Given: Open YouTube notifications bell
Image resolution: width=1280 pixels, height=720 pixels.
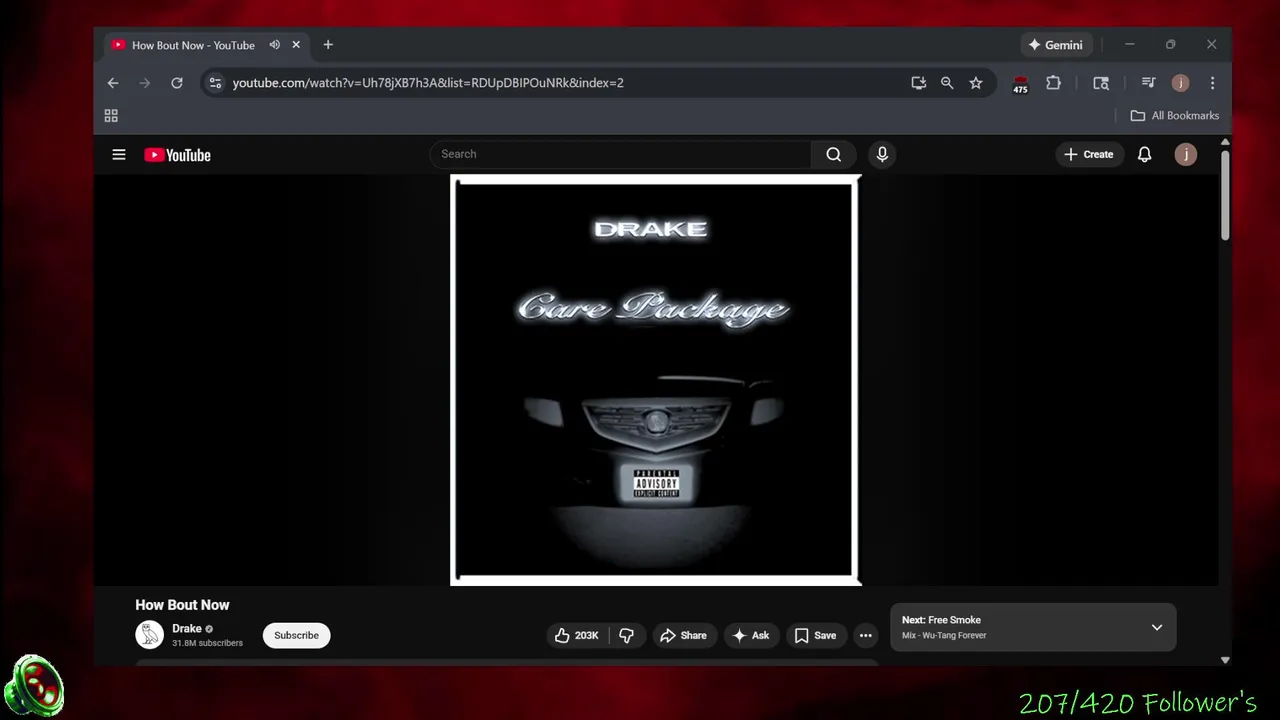Looking at the screenshot, I should tap(1144, 154).
